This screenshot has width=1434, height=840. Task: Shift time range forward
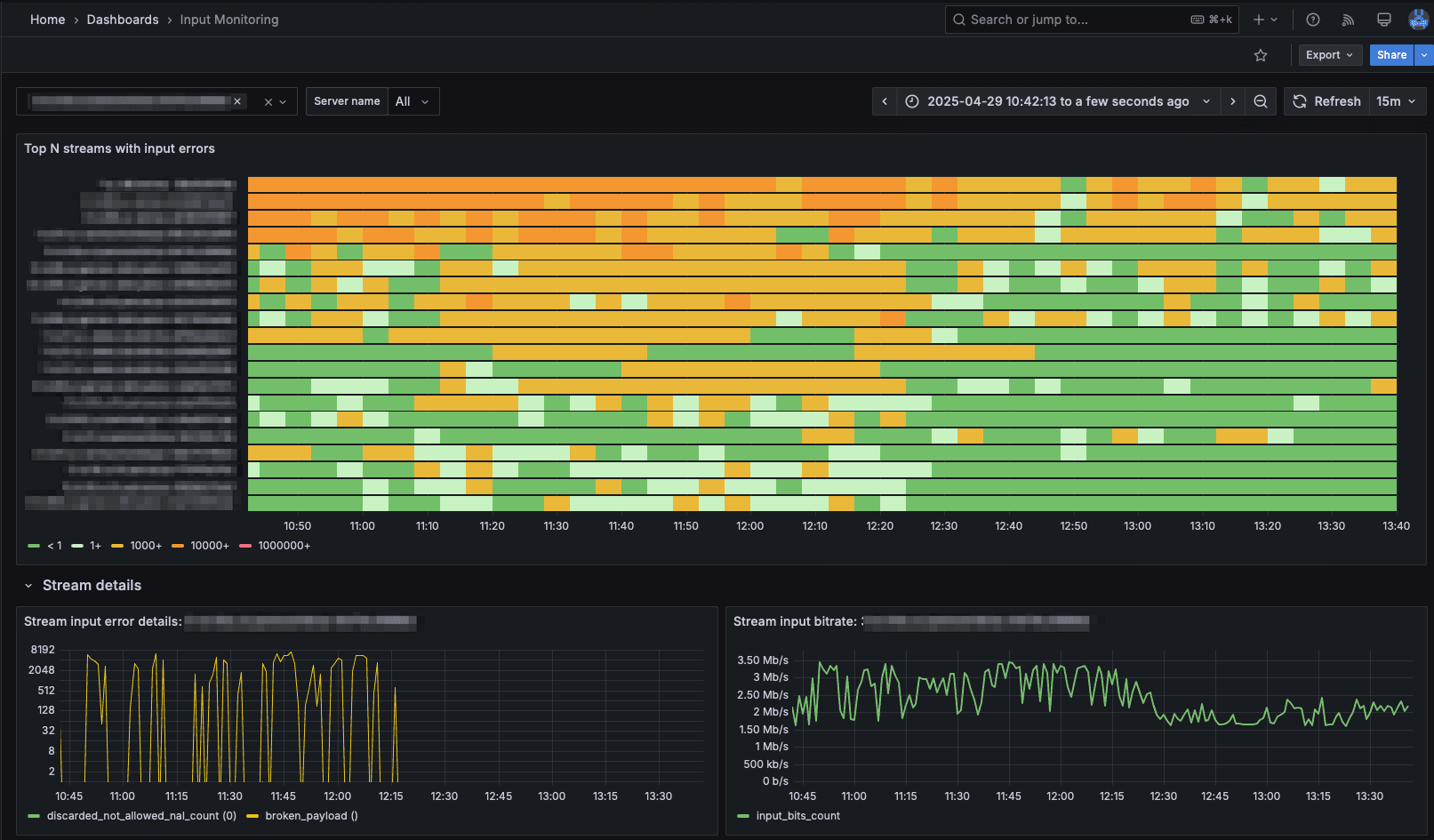click(1232, 101)
